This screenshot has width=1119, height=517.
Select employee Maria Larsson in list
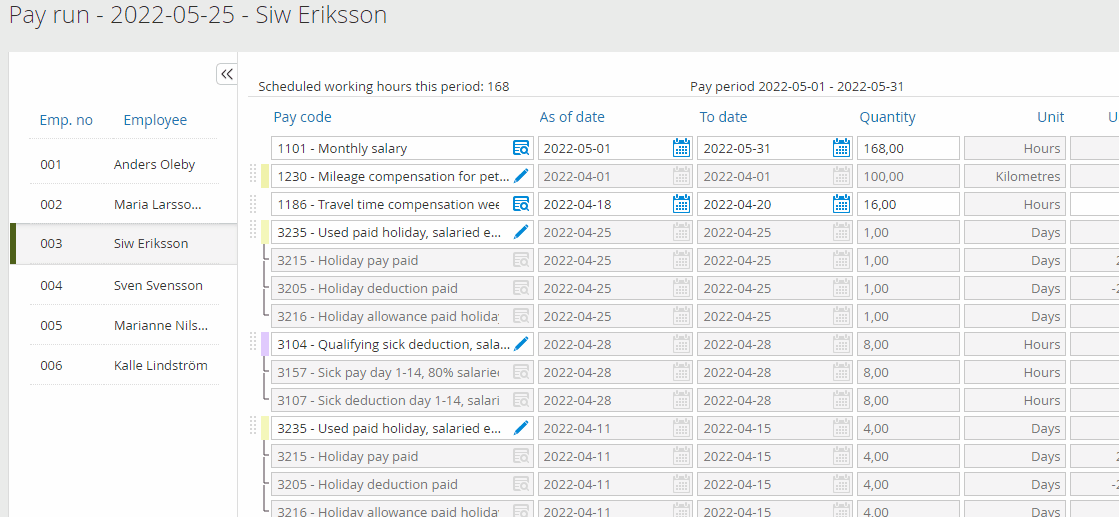pos(157,205)
